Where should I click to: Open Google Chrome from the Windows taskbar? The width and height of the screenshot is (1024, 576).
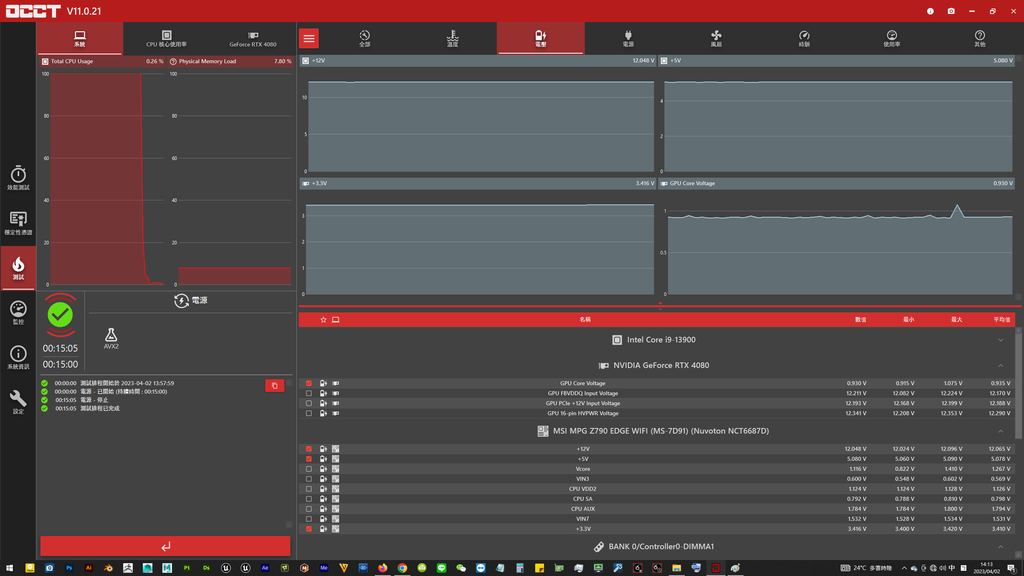(402, 568)
